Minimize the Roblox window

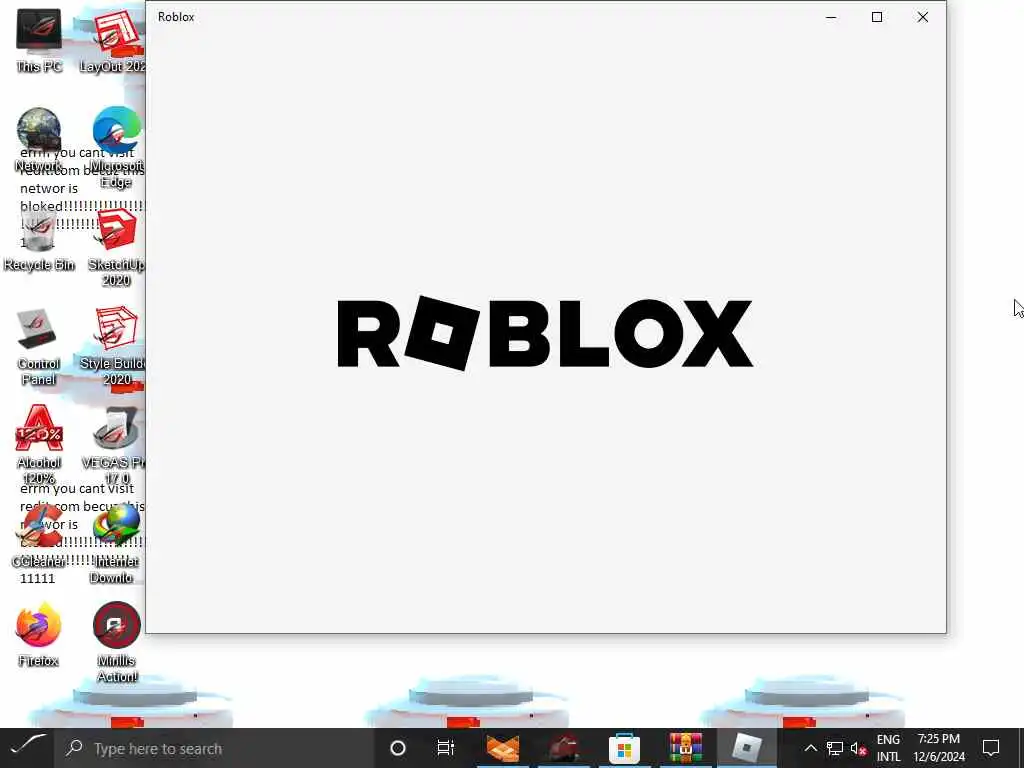[x=831, y=17]
